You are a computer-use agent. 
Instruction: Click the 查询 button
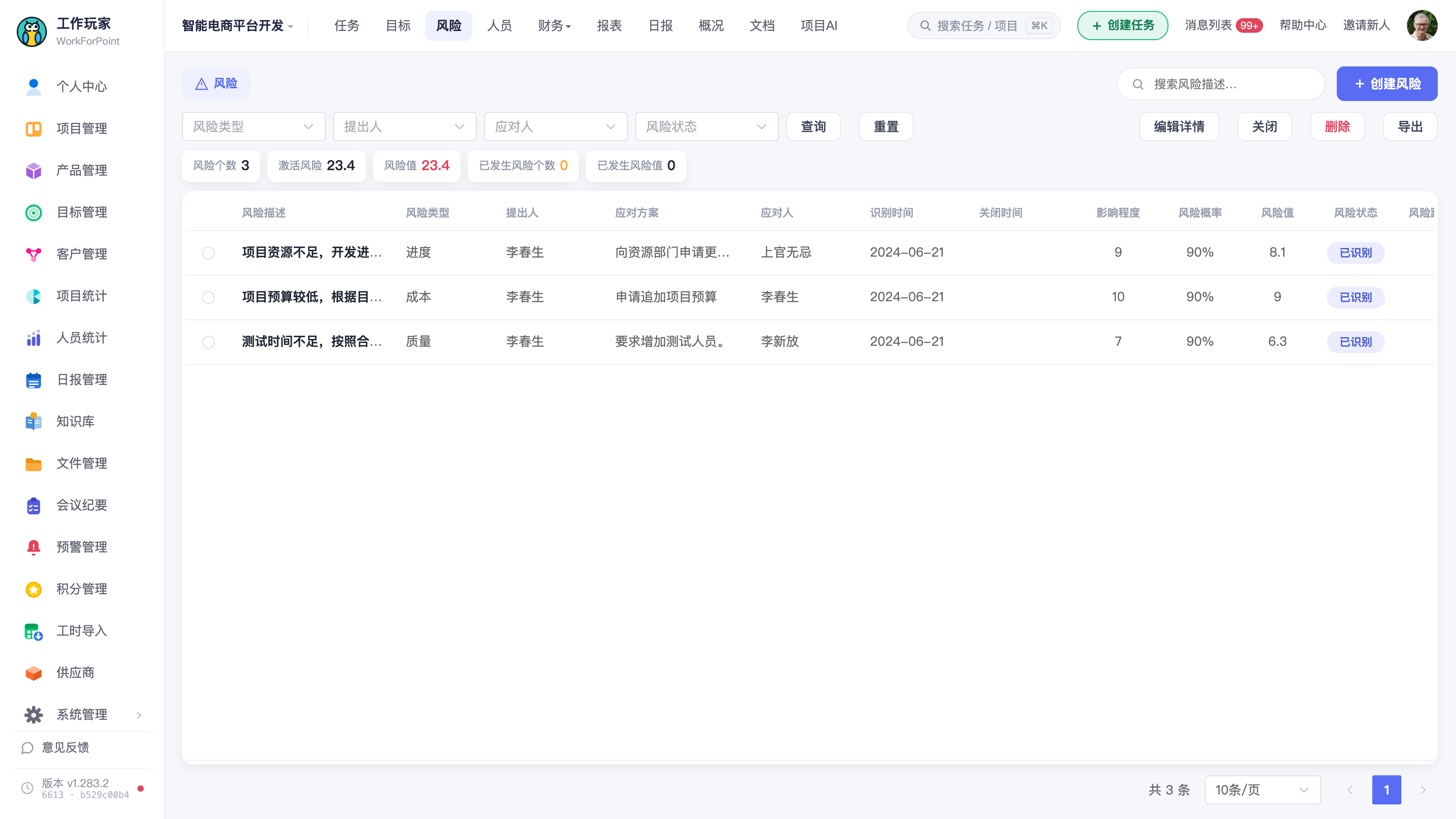click(x=814, y=126)
